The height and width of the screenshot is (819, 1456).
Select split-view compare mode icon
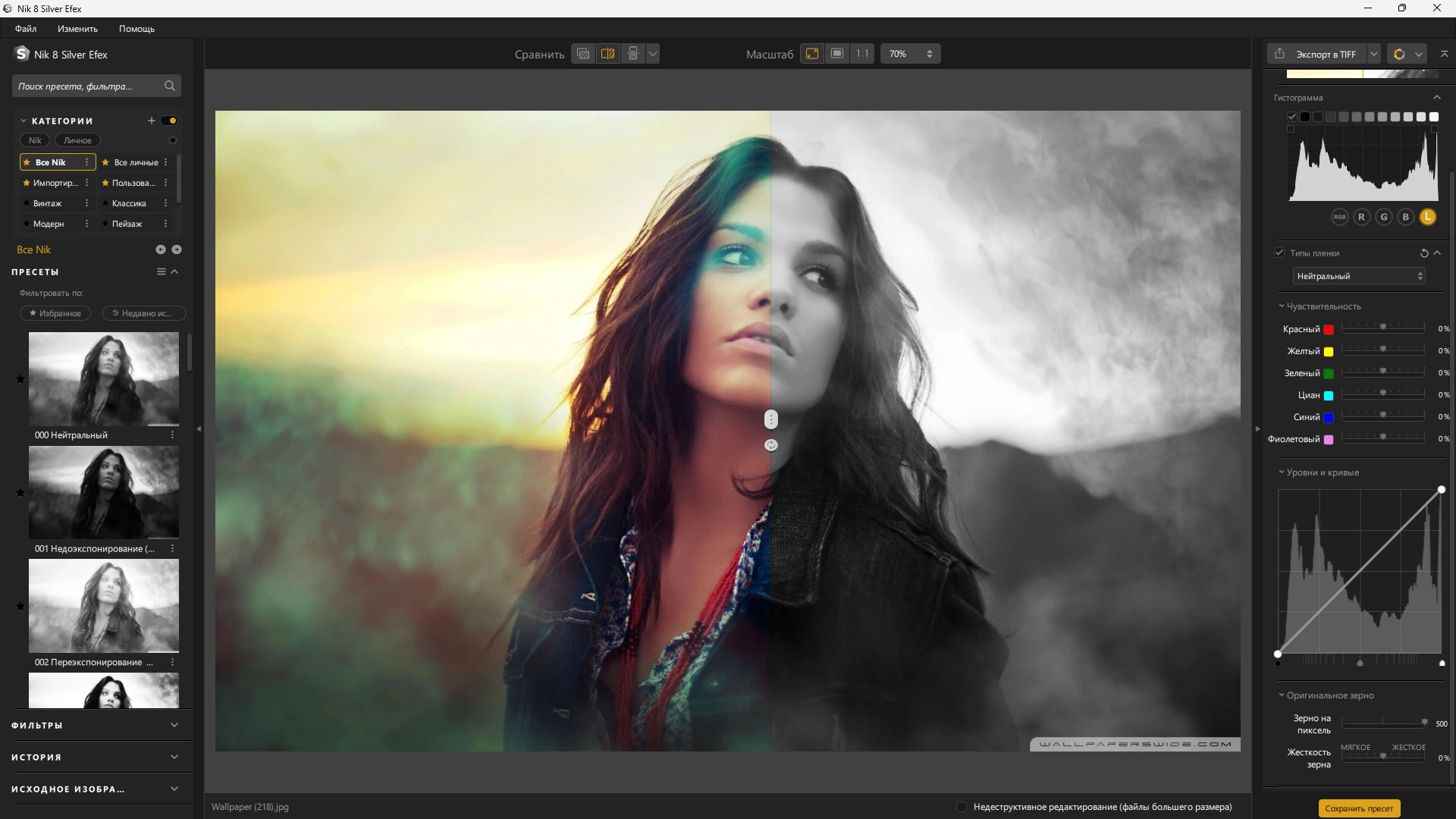point(607,54)
